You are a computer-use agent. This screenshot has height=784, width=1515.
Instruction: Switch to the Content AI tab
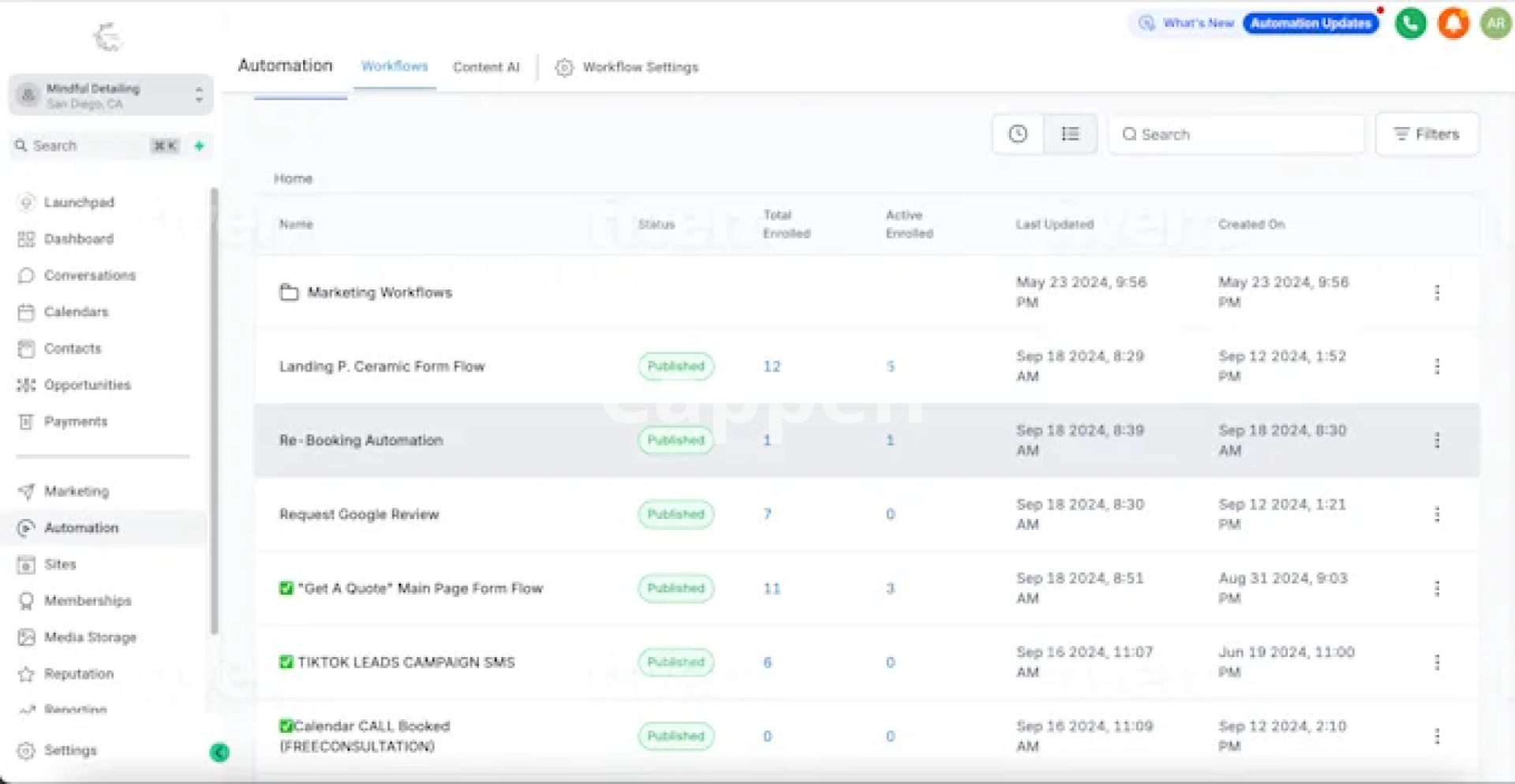pos(486,68)
